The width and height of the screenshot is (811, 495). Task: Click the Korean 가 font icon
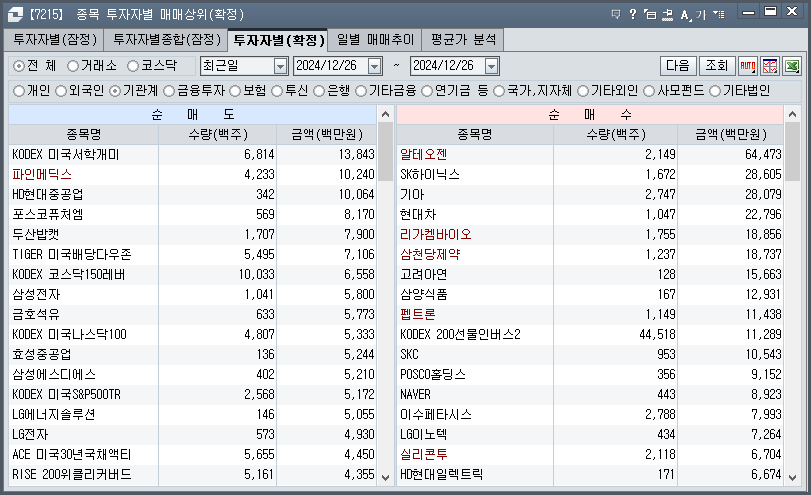[x=701, y=14]
